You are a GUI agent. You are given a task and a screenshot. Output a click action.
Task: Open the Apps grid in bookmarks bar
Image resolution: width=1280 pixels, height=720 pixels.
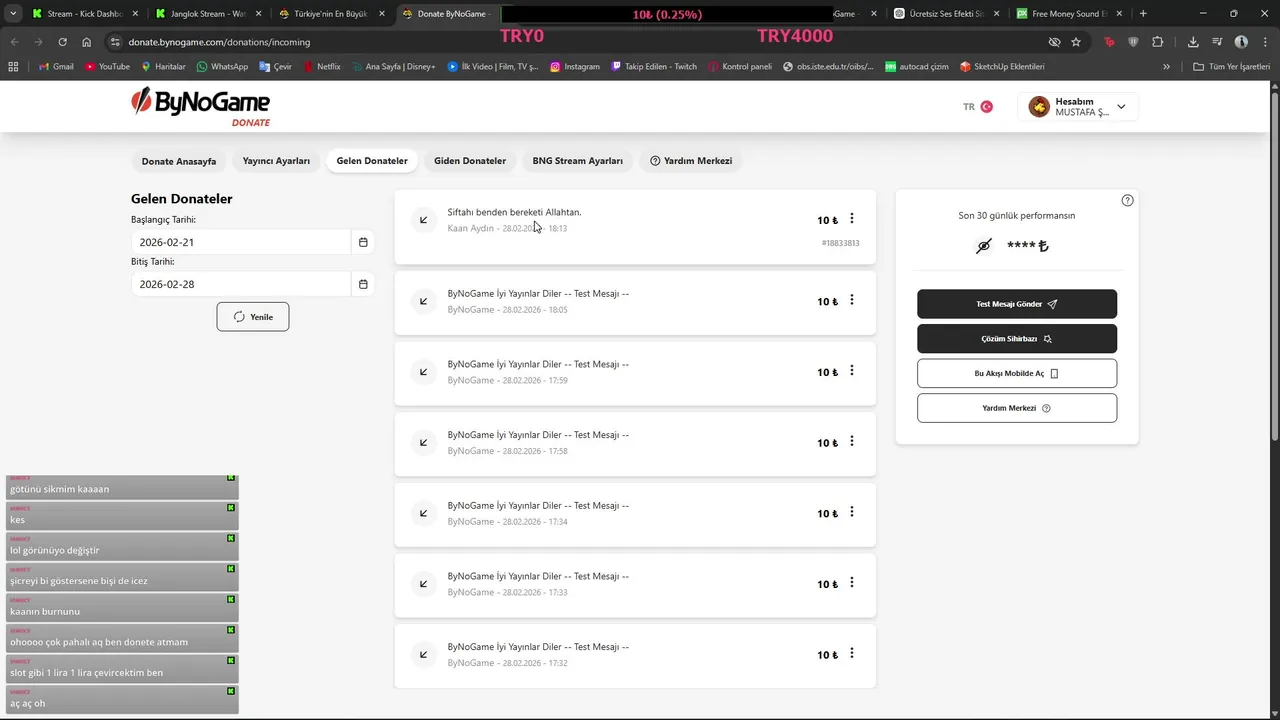(x=13, y=66)
